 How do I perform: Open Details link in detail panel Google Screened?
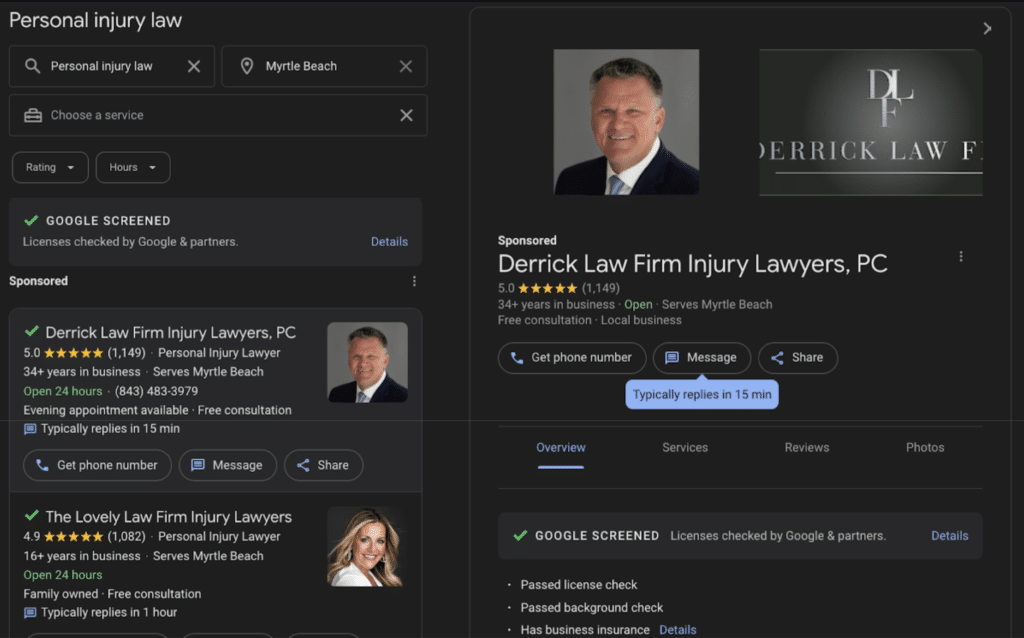click(950, 536)
